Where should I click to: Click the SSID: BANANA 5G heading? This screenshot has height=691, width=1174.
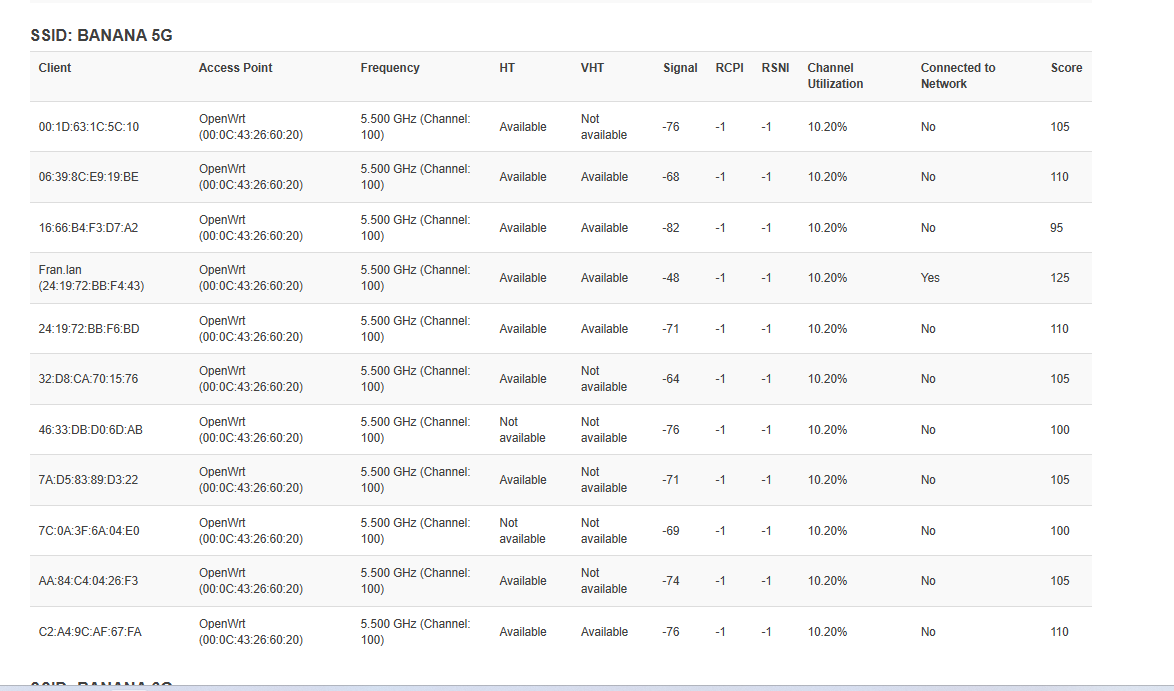101,36
